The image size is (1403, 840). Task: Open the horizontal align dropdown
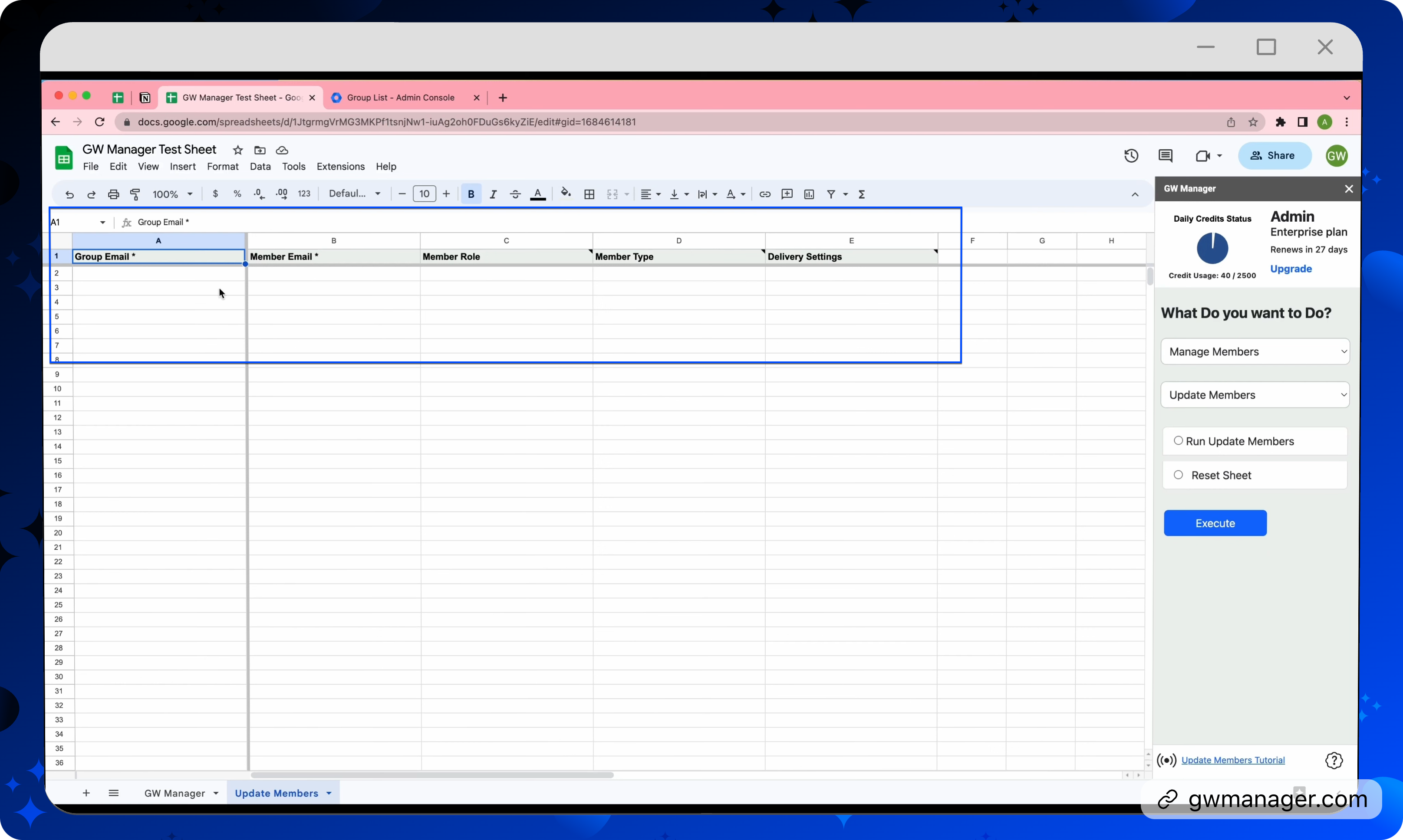[x=650, y=194]
